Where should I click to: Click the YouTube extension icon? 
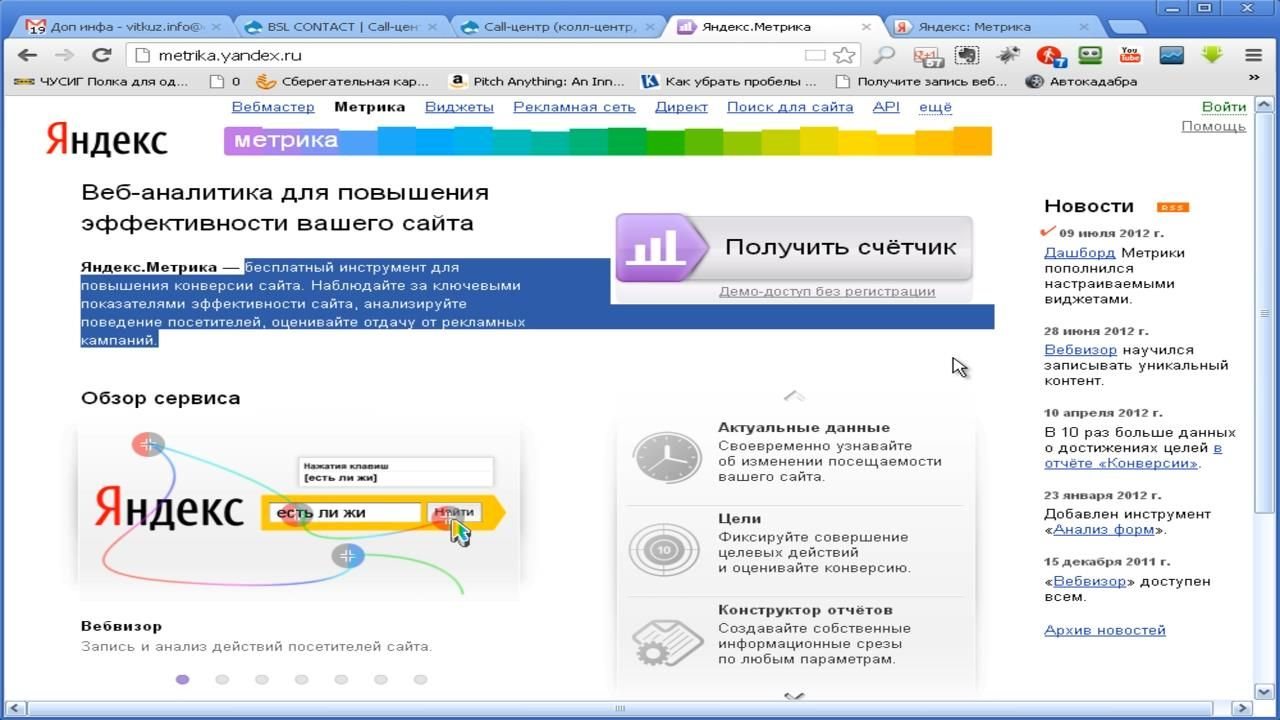[x=1130, y=55]
